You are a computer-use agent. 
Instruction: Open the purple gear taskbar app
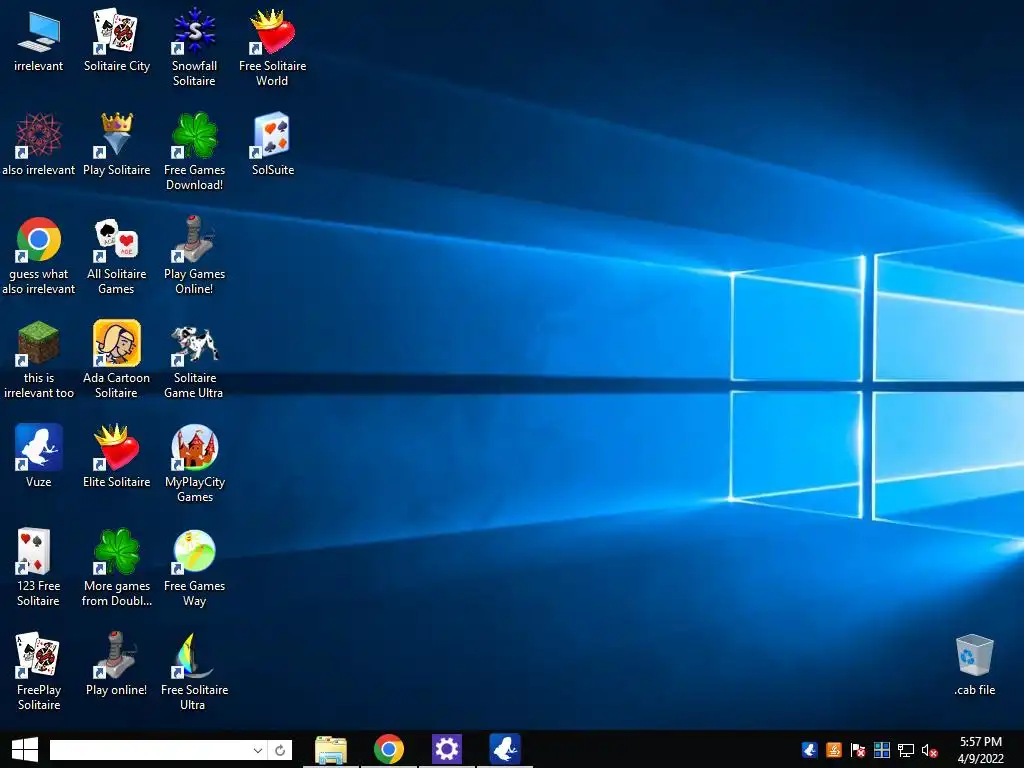point(447,749)
